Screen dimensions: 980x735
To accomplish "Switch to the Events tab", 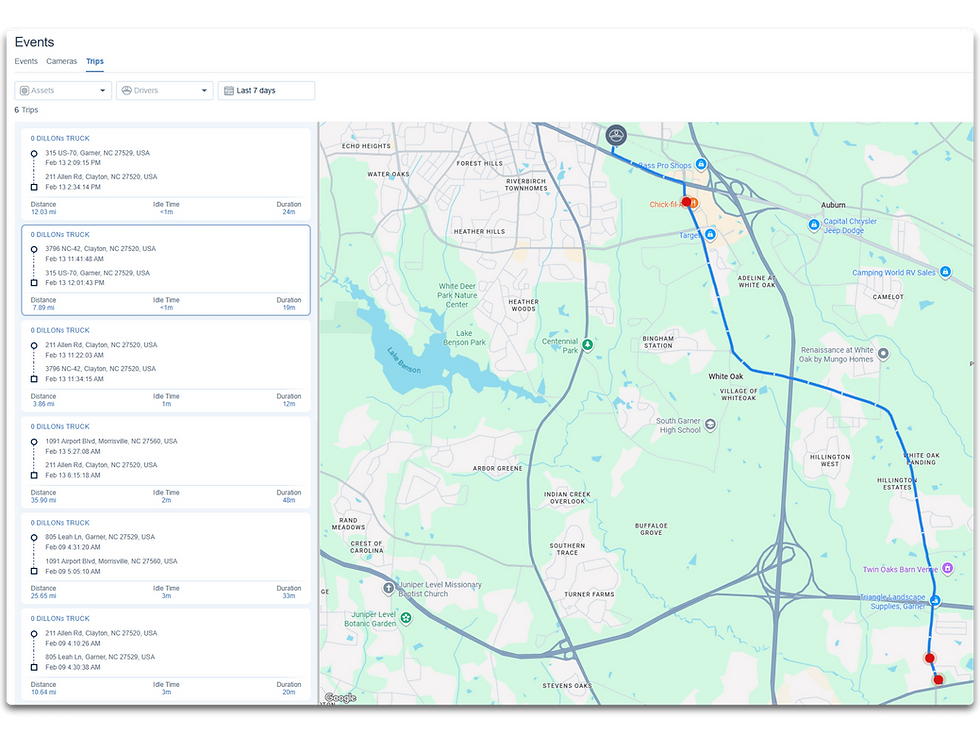I will 26,61.
